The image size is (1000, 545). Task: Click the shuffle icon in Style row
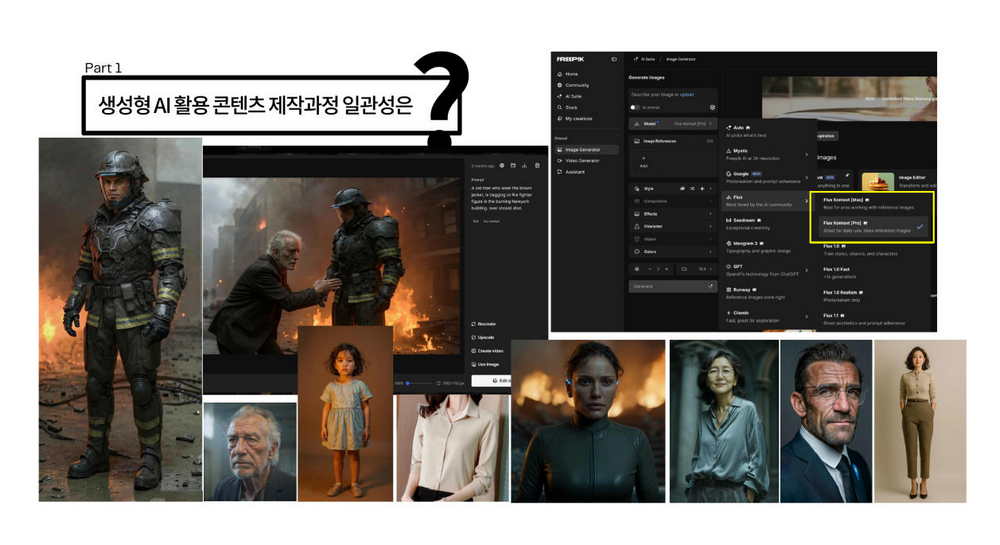pos(693,189)
